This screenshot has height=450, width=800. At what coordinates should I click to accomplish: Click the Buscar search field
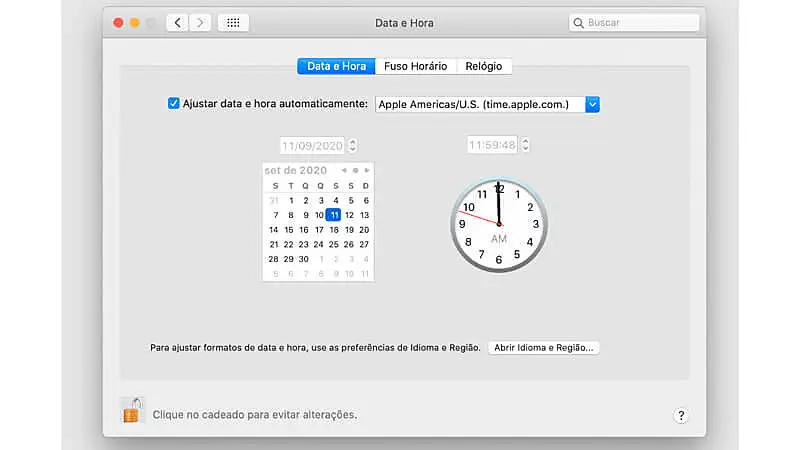point(634,23)
